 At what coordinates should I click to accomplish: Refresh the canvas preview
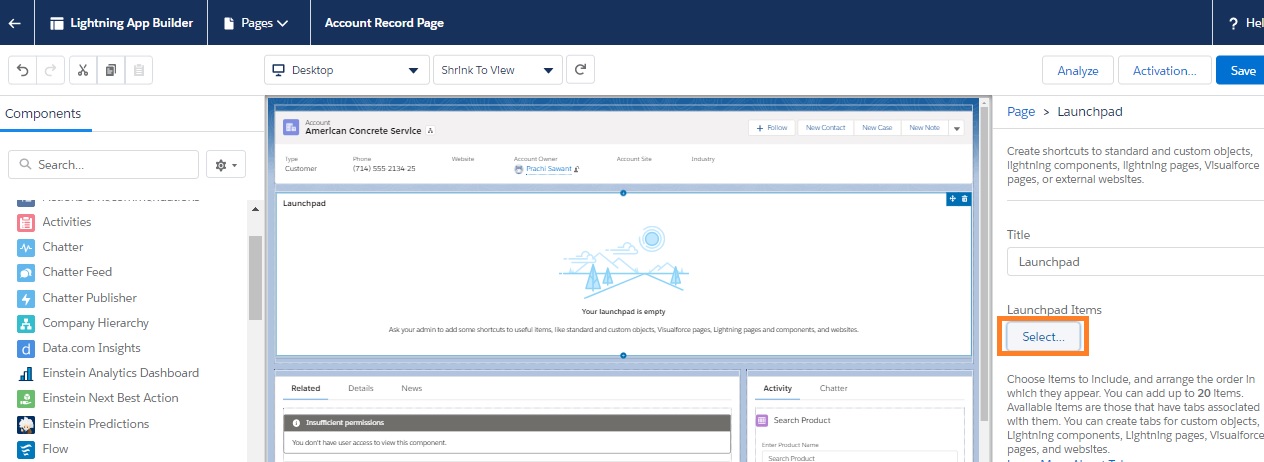[x=581, y=70]
